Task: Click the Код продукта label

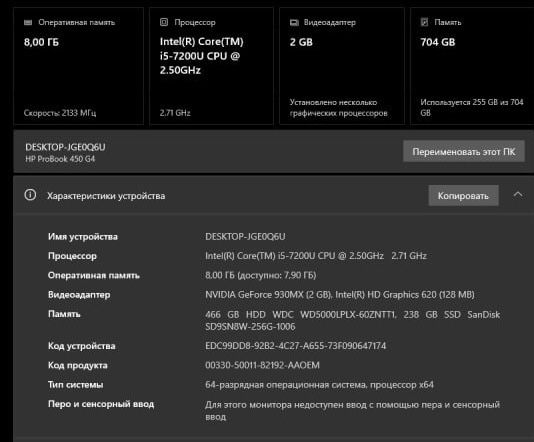Action: tap(78, 365)
